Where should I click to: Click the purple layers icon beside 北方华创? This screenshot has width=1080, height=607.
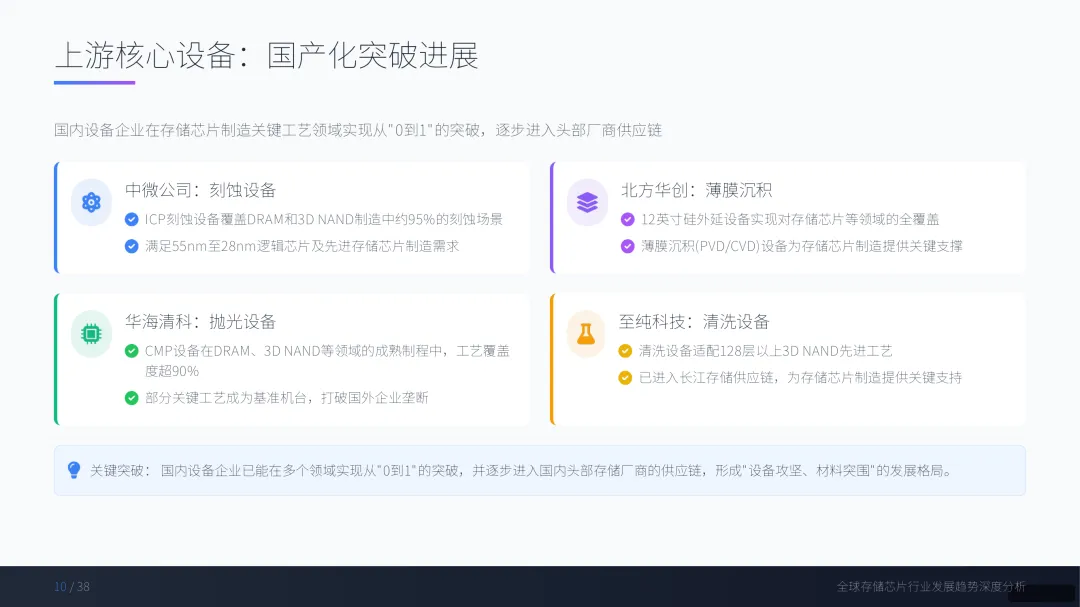587,202
